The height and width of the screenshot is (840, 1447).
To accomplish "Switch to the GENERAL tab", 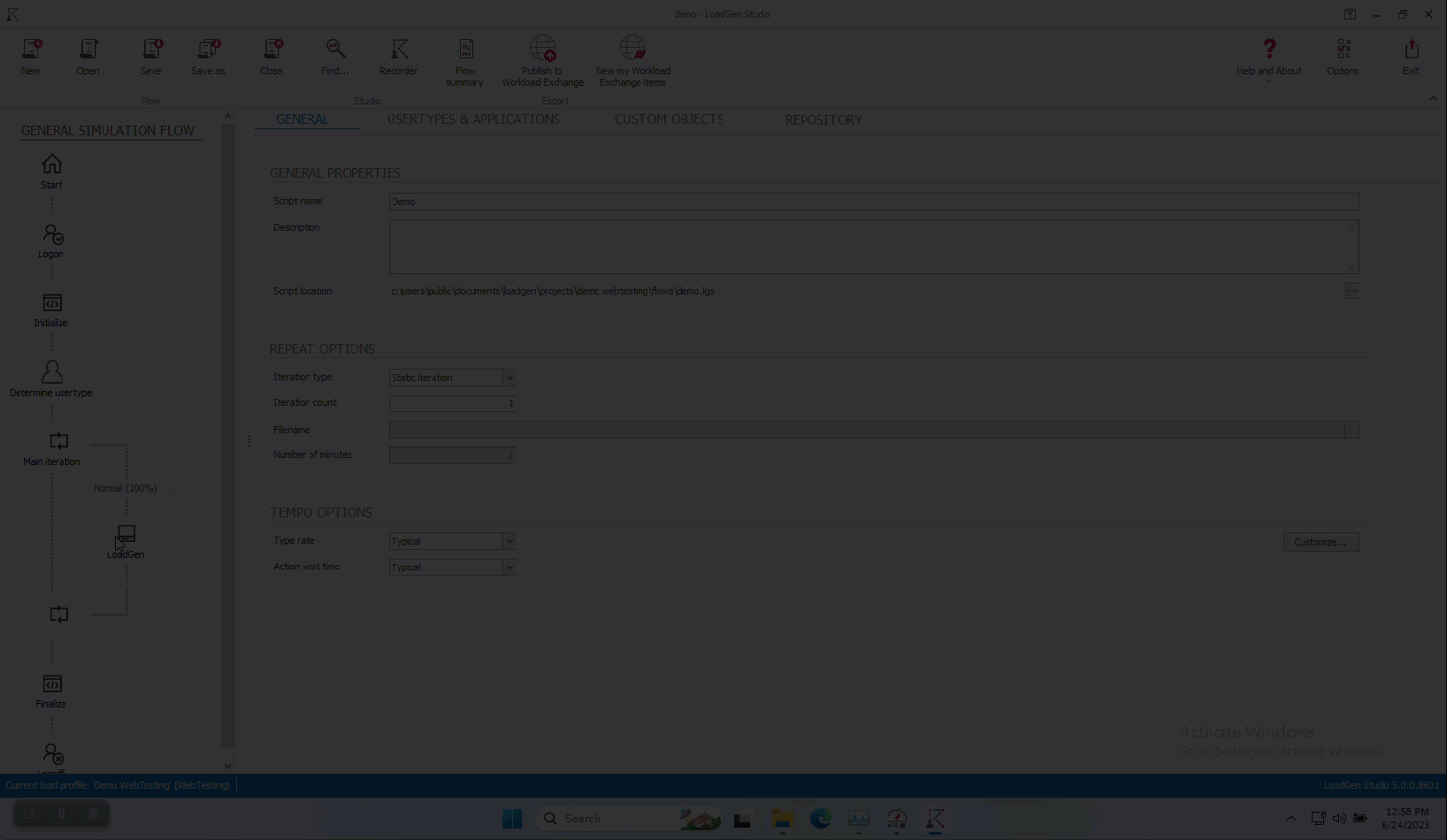I will click(302, 119).
